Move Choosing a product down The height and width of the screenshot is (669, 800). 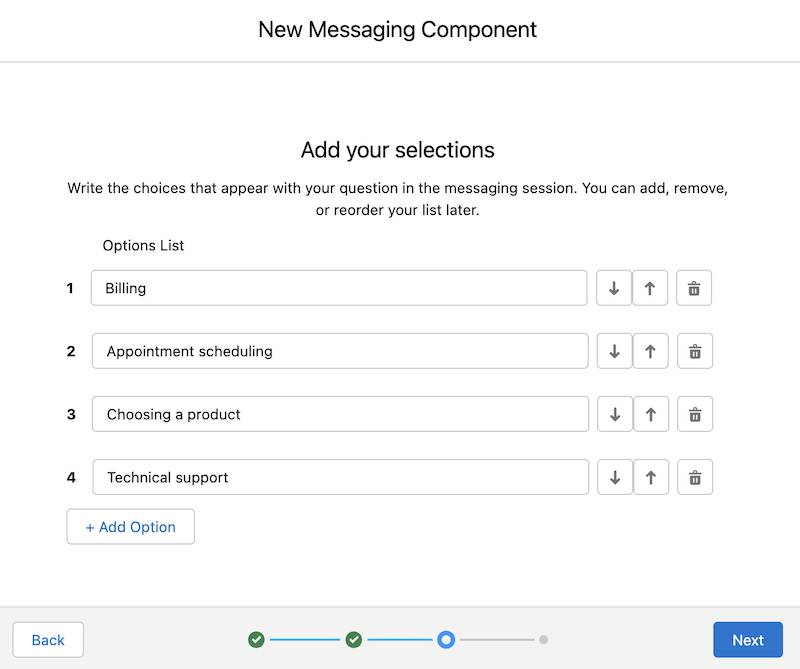coord(614,414)
